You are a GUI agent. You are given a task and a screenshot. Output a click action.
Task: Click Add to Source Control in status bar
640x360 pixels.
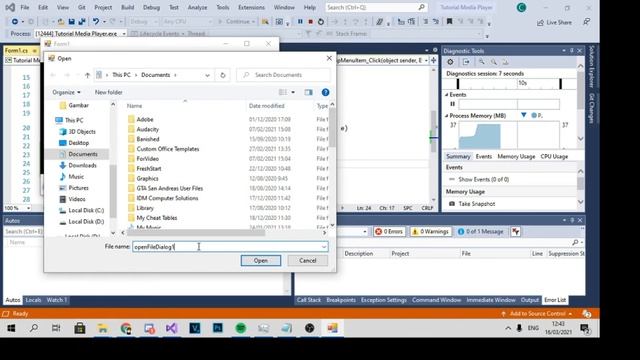538,313
